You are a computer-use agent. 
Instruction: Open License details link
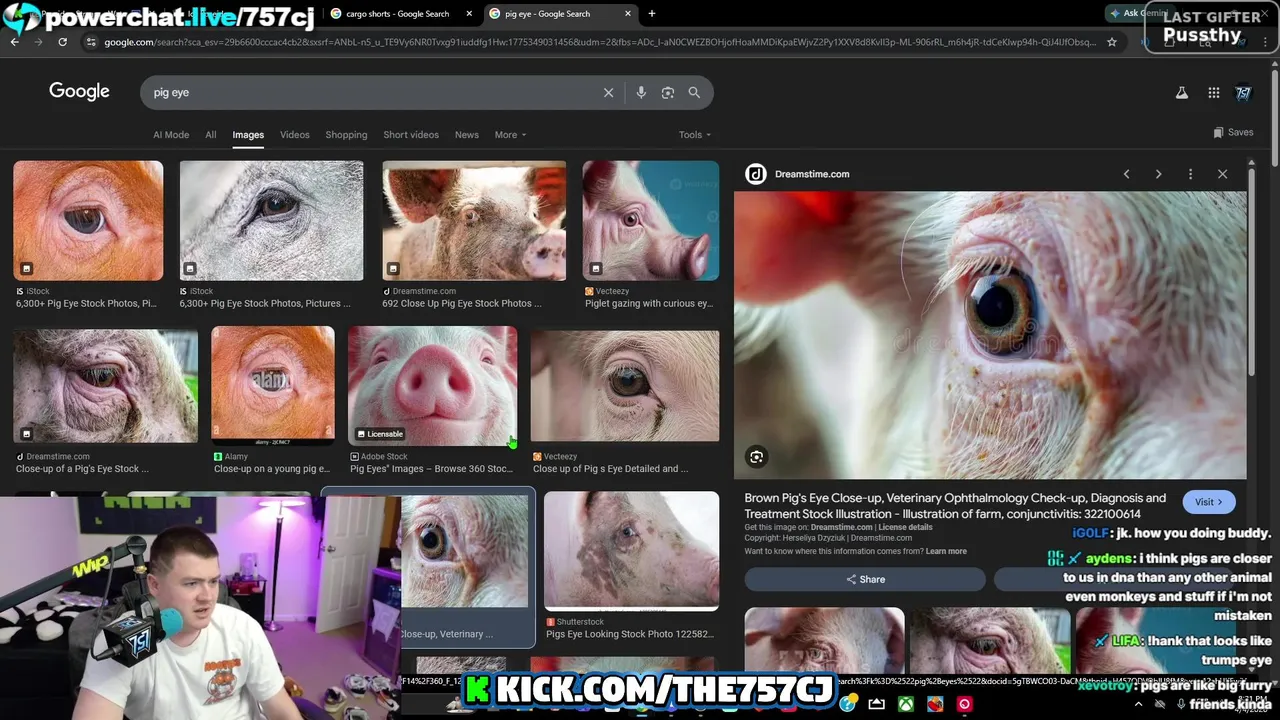(x=905, y=527)
